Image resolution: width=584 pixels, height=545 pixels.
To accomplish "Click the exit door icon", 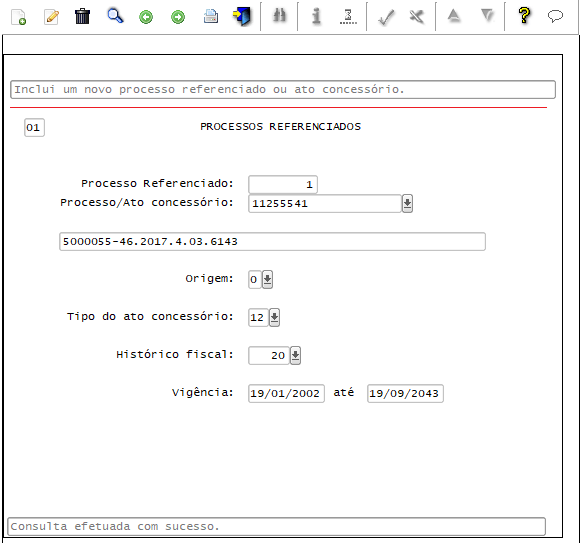I will pyautogui.click(x=242, y=17).
